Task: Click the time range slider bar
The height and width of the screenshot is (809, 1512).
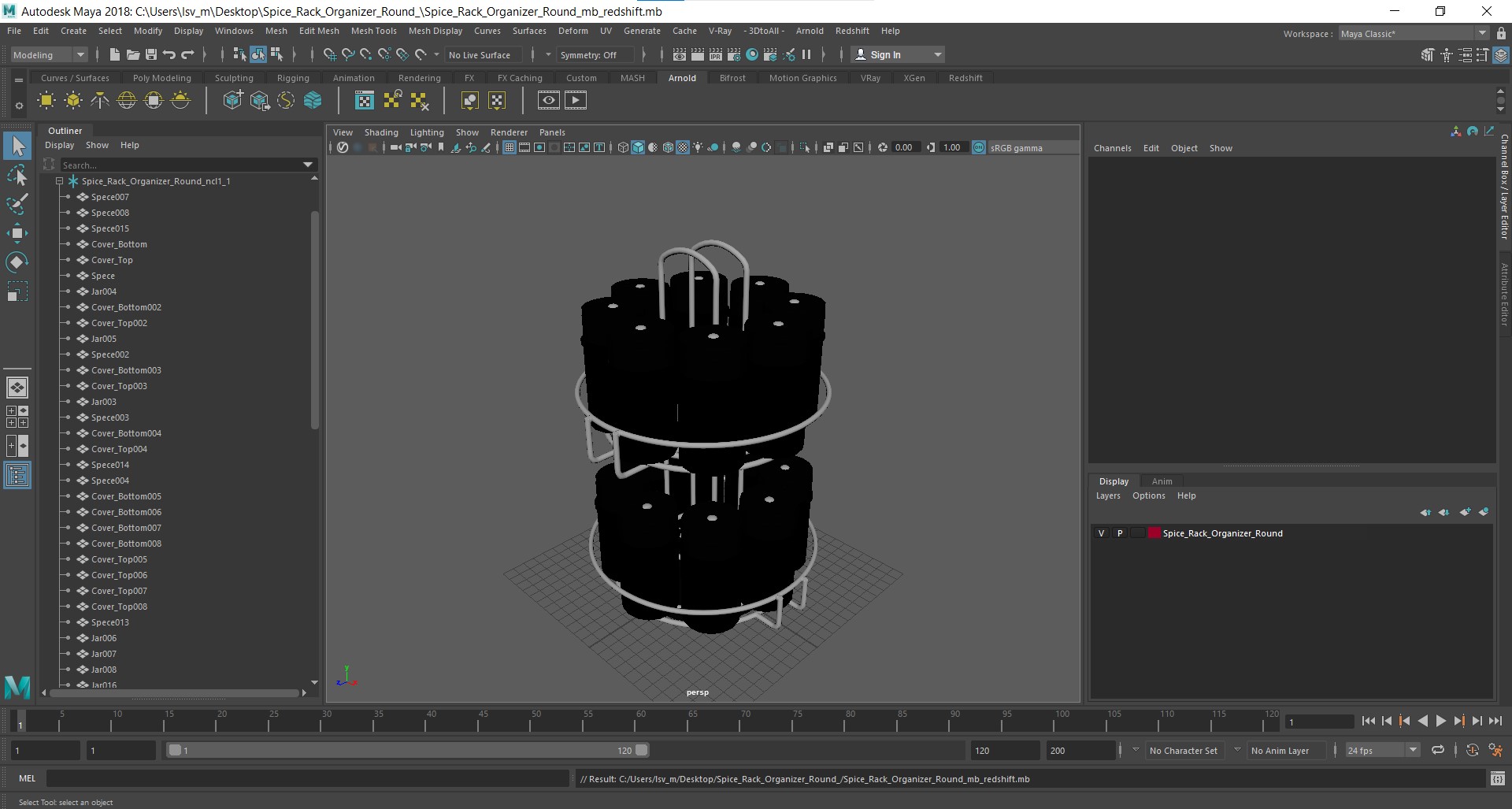Action: coord(409,750)
